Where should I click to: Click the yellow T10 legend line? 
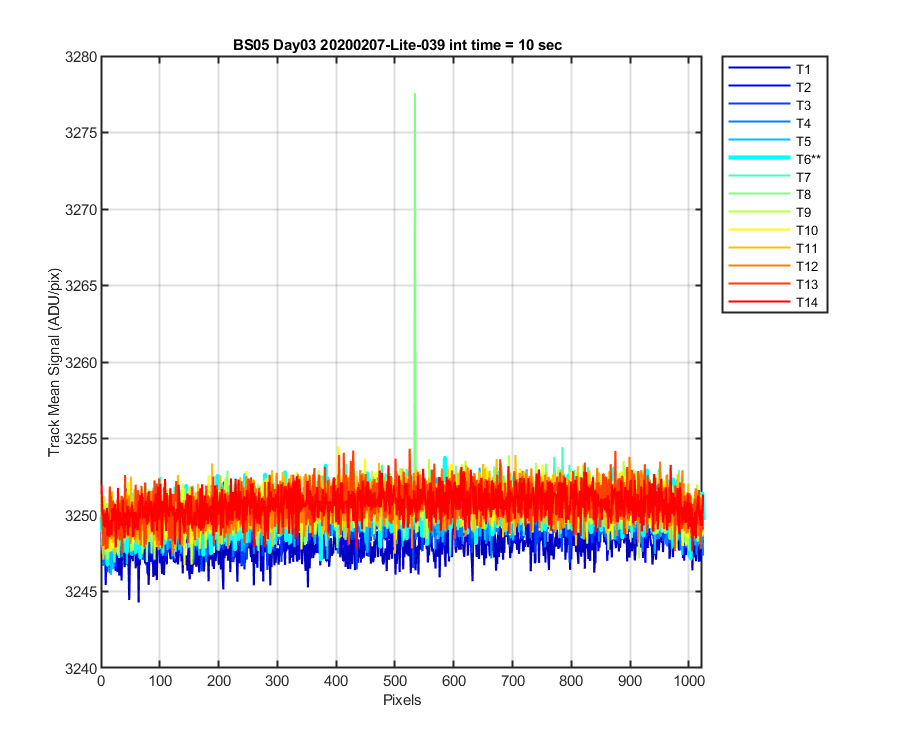click(x=759, y=230)
